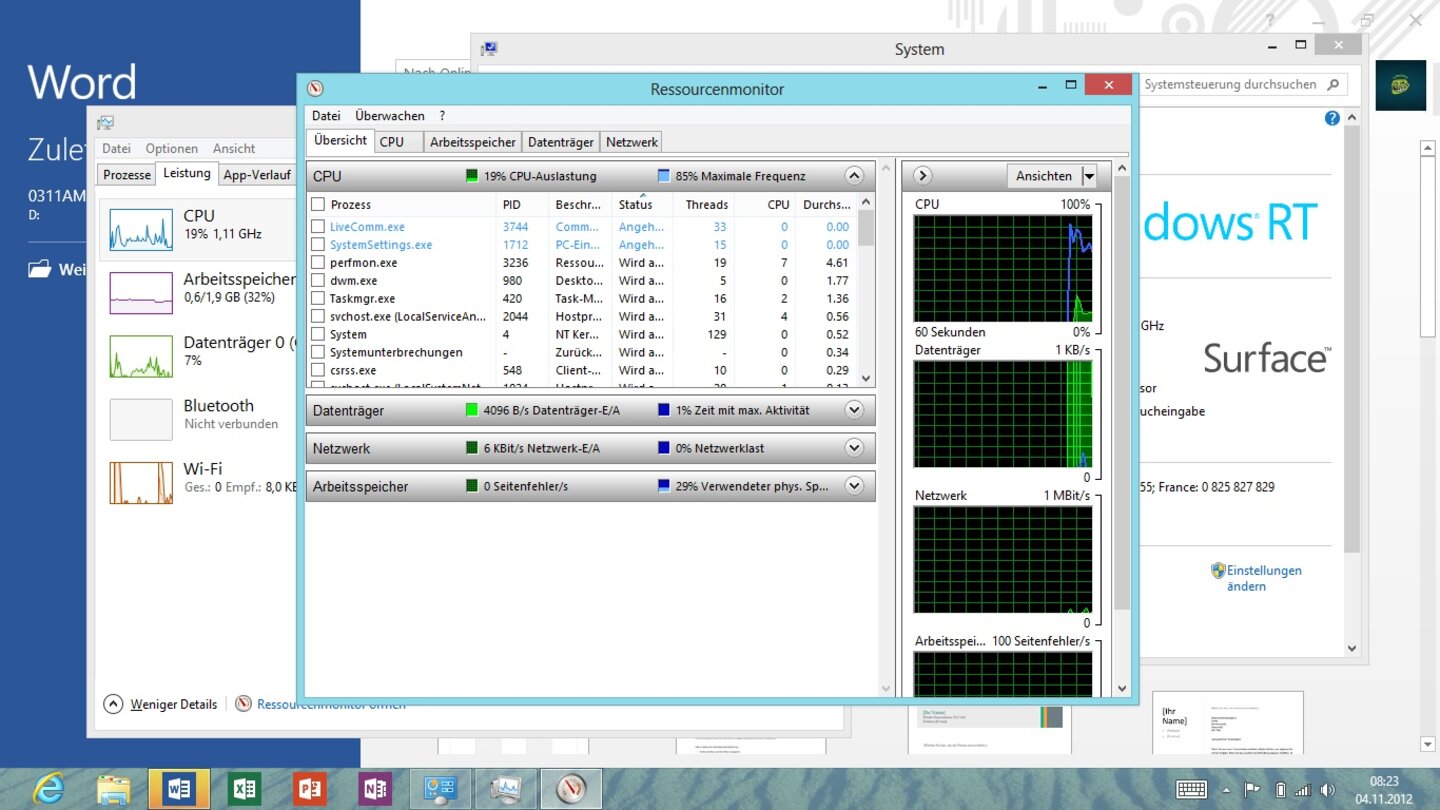1440x810 pixels.
Task: Click the graphs pane vertical scrollbar
Action: pos(1121,430)
